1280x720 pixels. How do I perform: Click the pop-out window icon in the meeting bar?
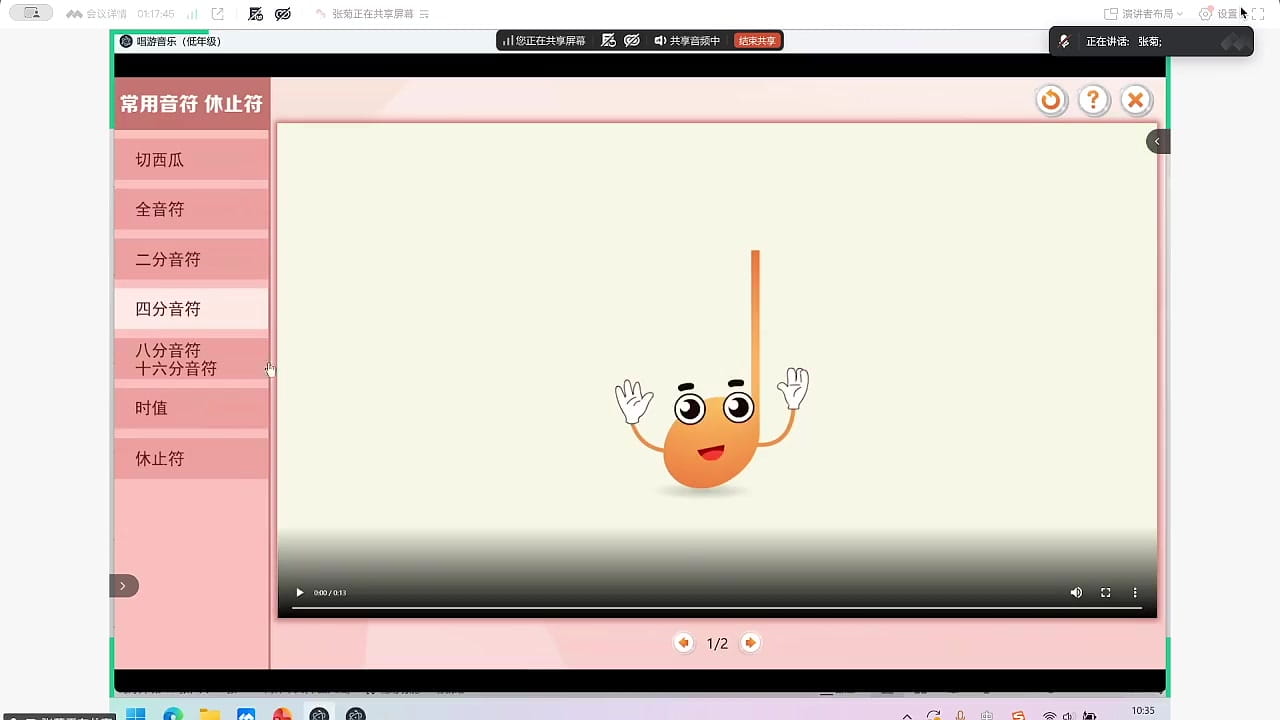(x=217, y=14)
